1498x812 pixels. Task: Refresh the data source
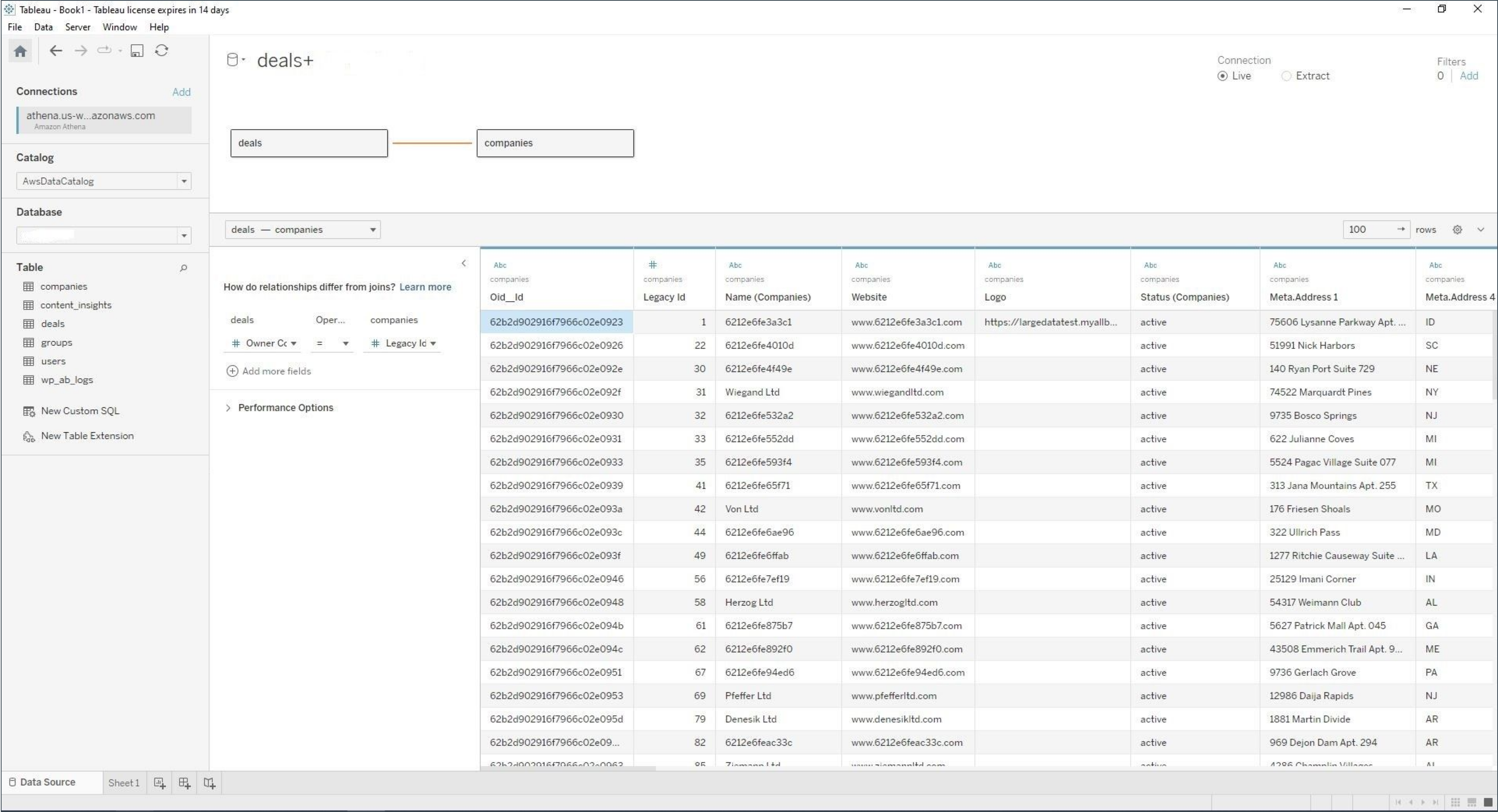162,51
